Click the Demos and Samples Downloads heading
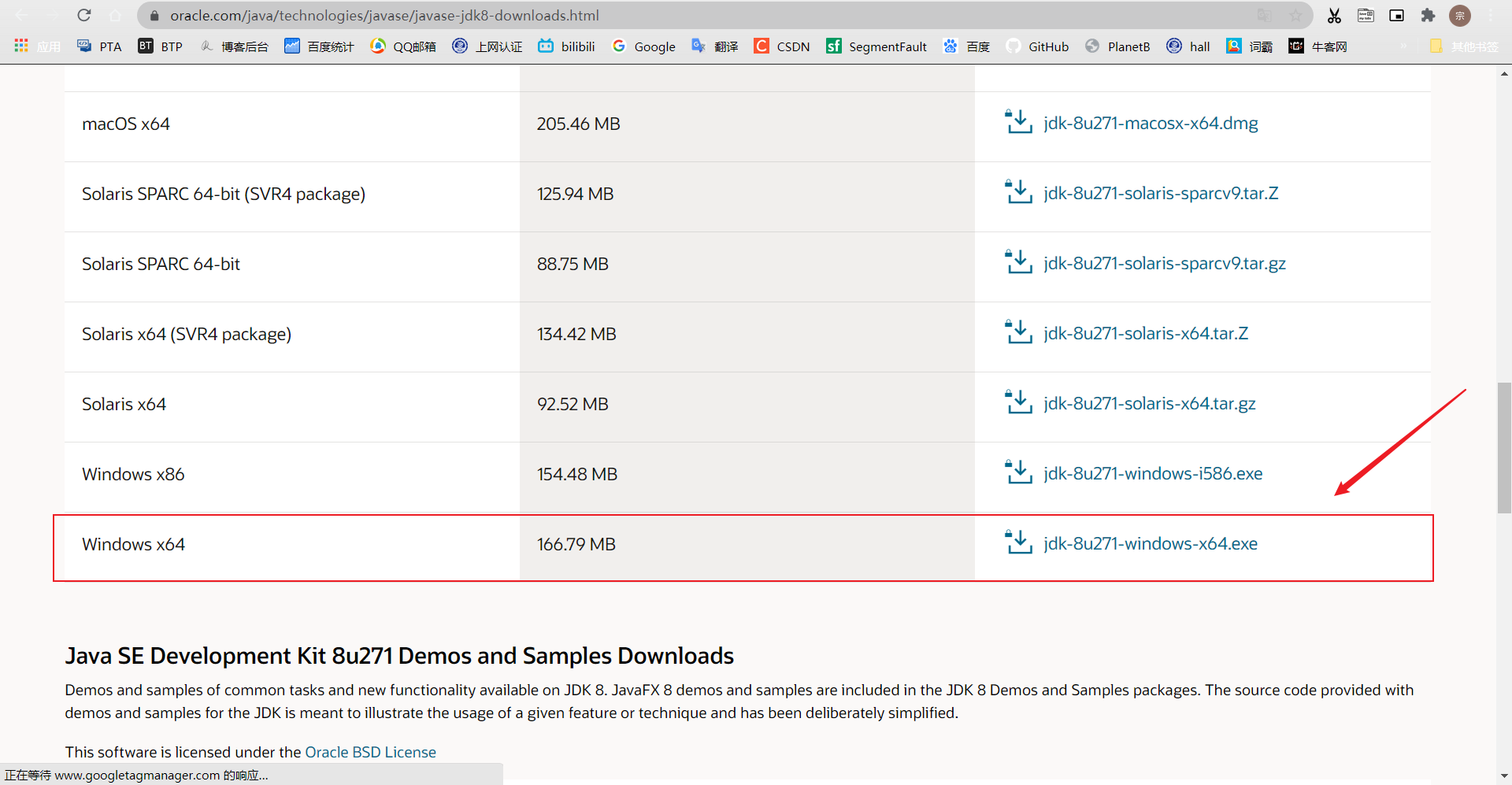The image size is (1512, 785). coord(399,655)
